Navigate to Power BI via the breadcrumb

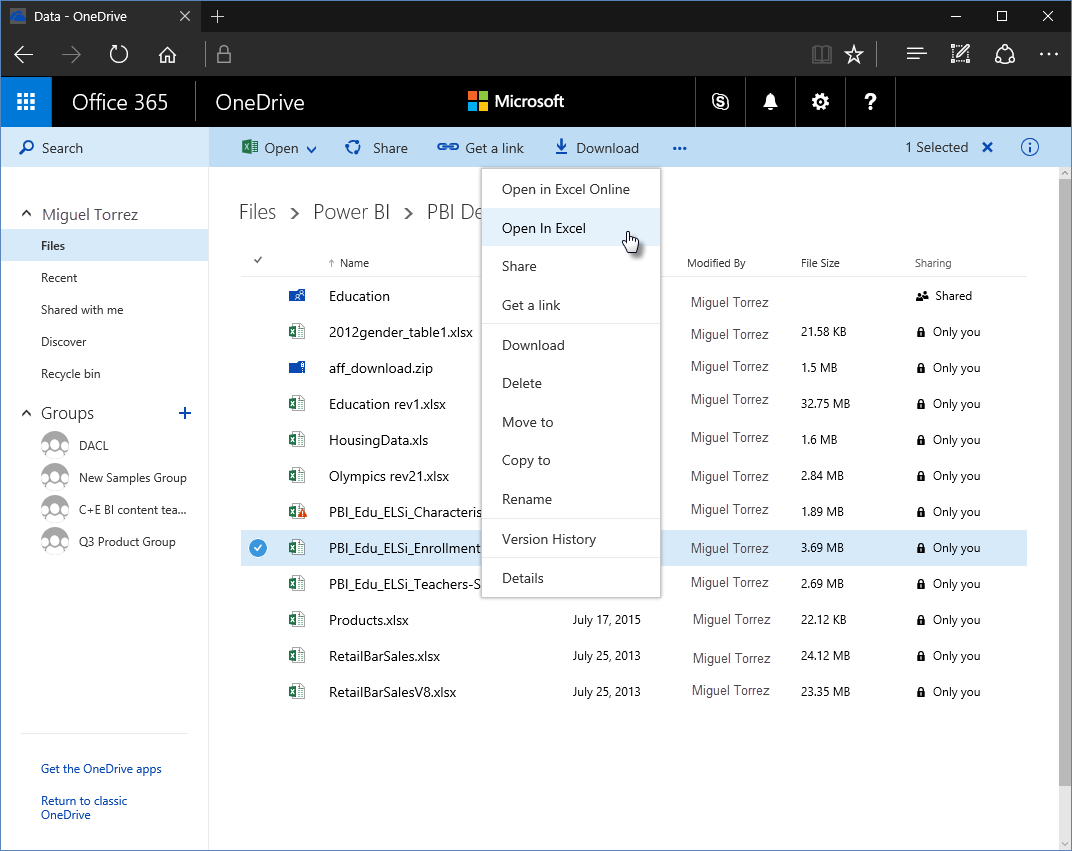[352, 212]
